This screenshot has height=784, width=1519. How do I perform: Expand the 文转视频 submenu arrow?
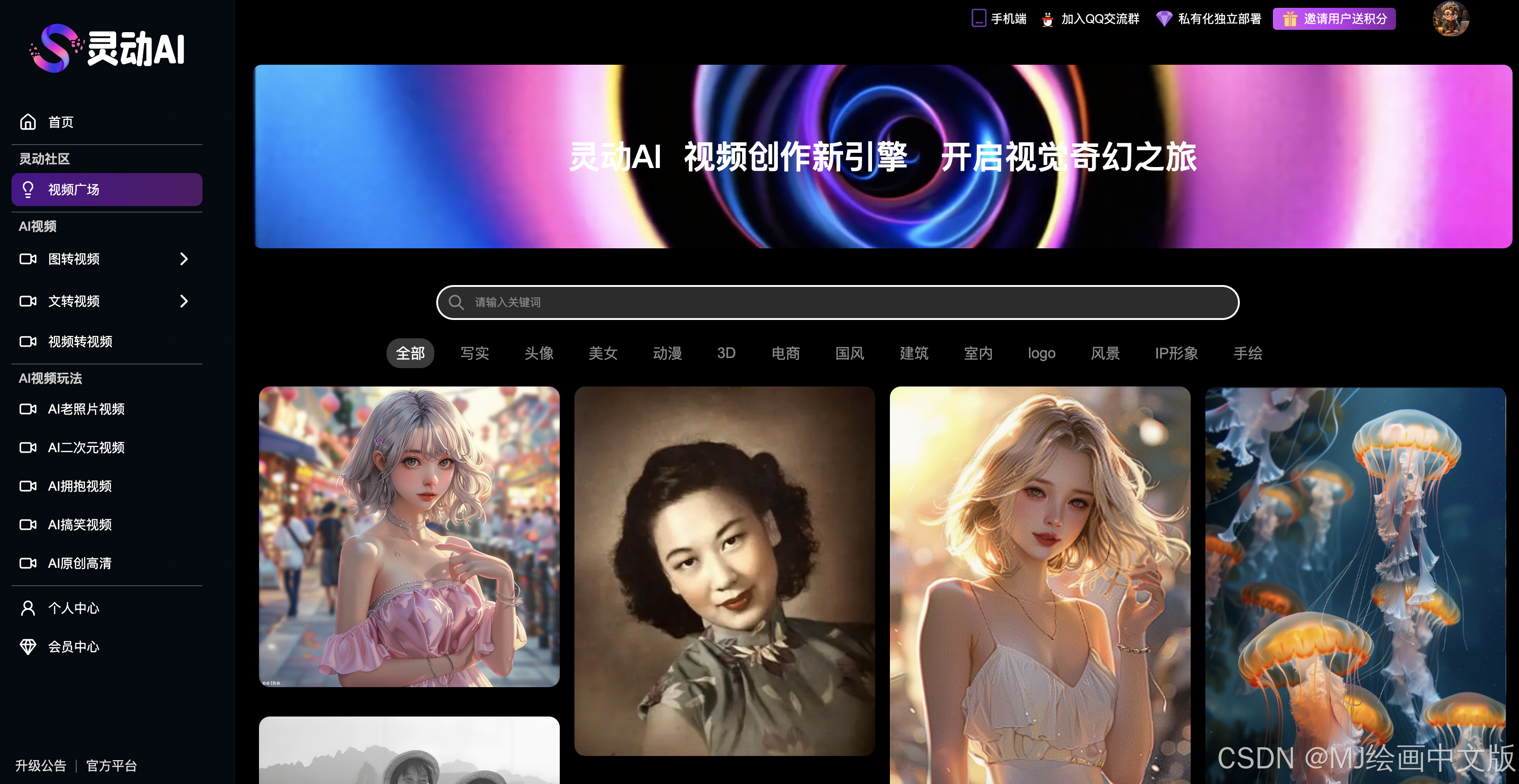coord(184,301)
